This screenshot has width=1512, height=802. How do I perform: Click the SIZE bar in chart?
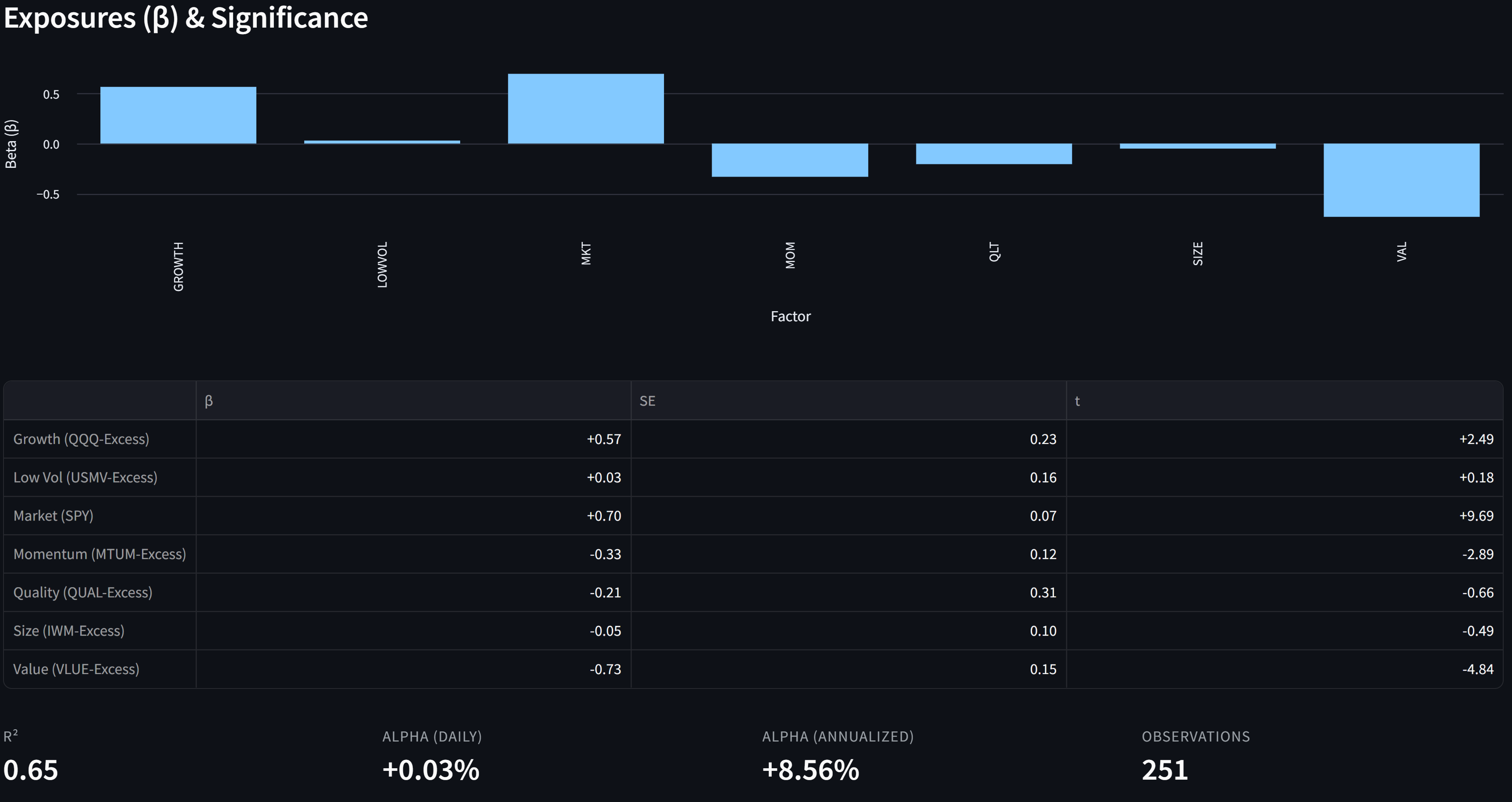(x=1197, y=146)
